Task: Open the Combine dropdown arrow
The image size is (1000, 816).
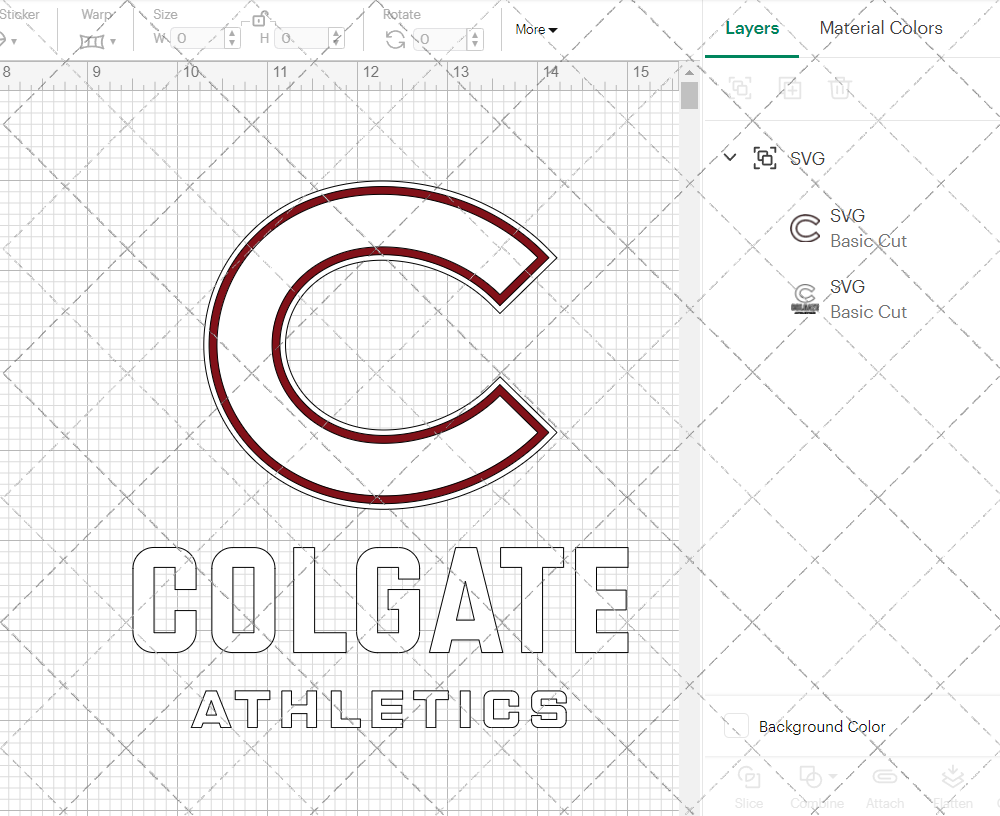Action: 833,777
